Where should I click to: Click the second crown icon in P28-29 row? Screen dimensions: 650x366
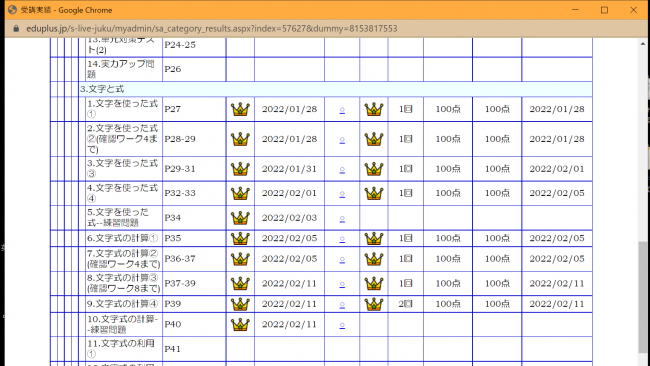374,139
